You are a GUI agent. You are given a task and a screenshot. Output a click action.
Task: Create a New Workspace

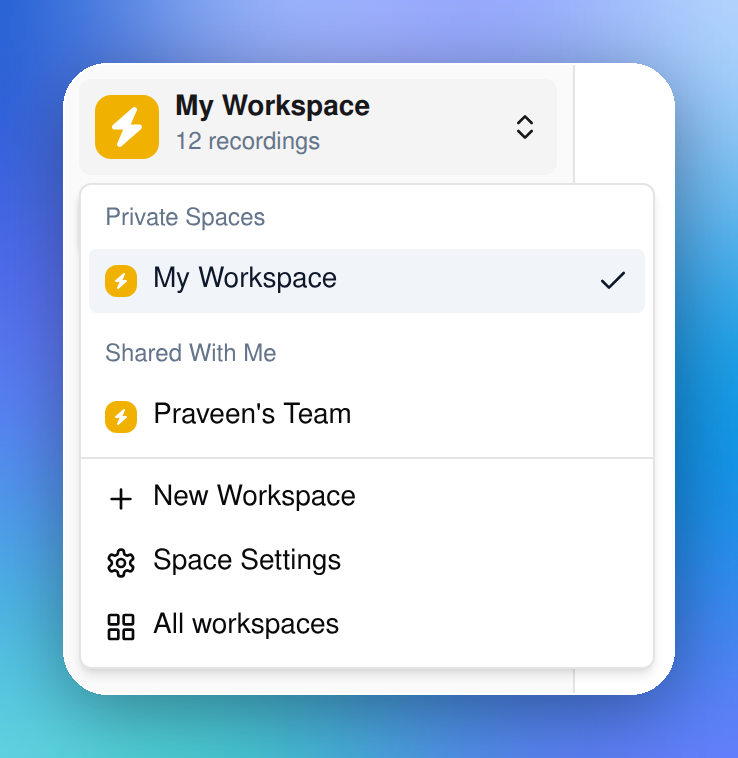pyautogui.click(x=367, y=496)
